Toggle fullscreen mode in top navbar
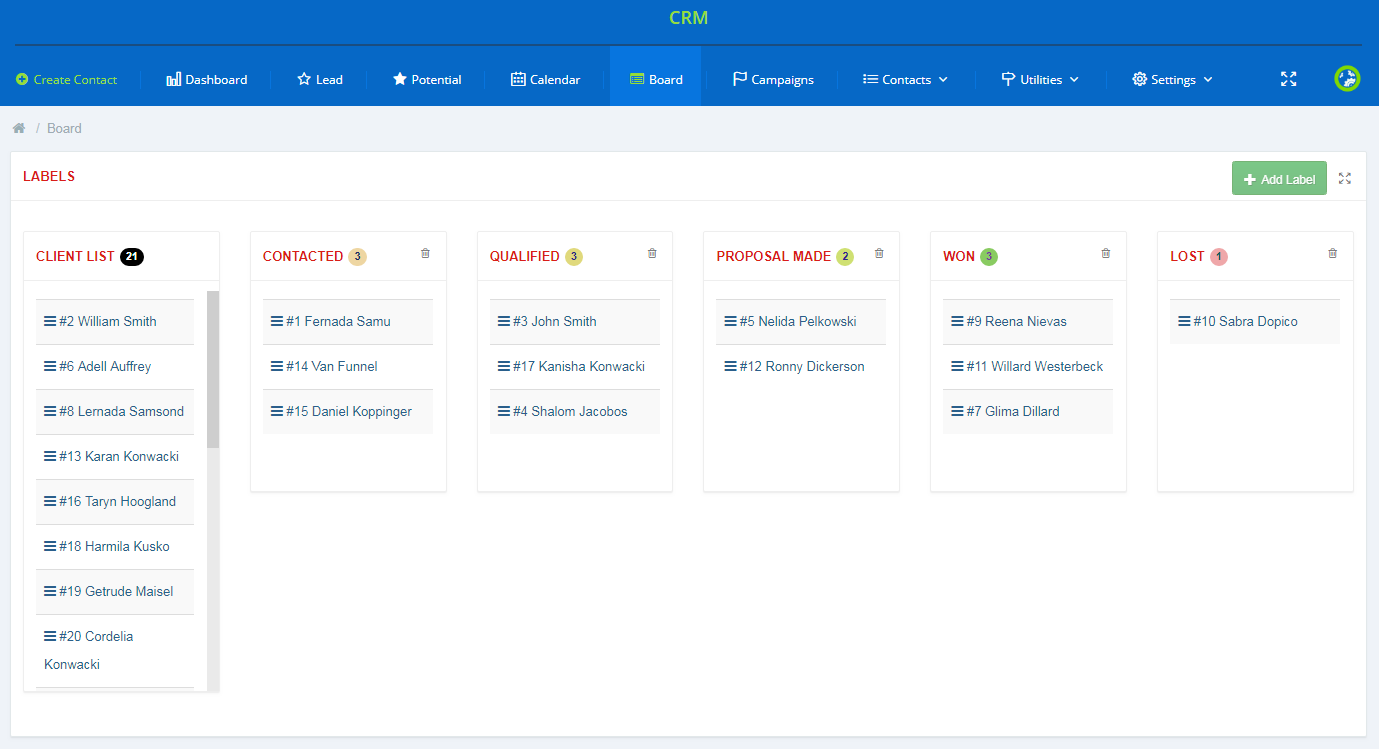The height and width of the screenshot is (749, 1379). (x=1289, y=79)
